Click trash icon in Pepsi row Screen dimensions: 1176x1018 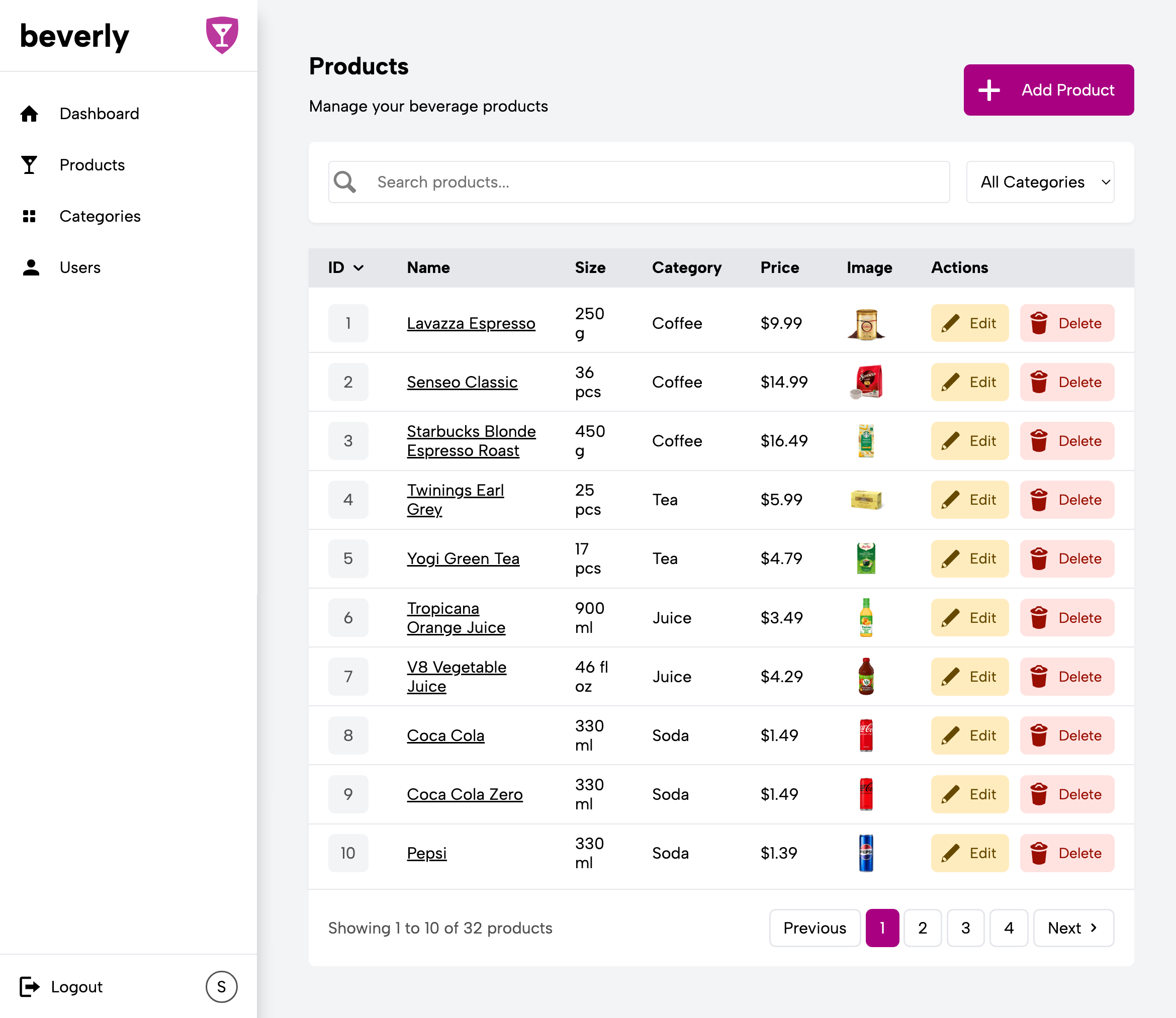(x=1039, y=853)
